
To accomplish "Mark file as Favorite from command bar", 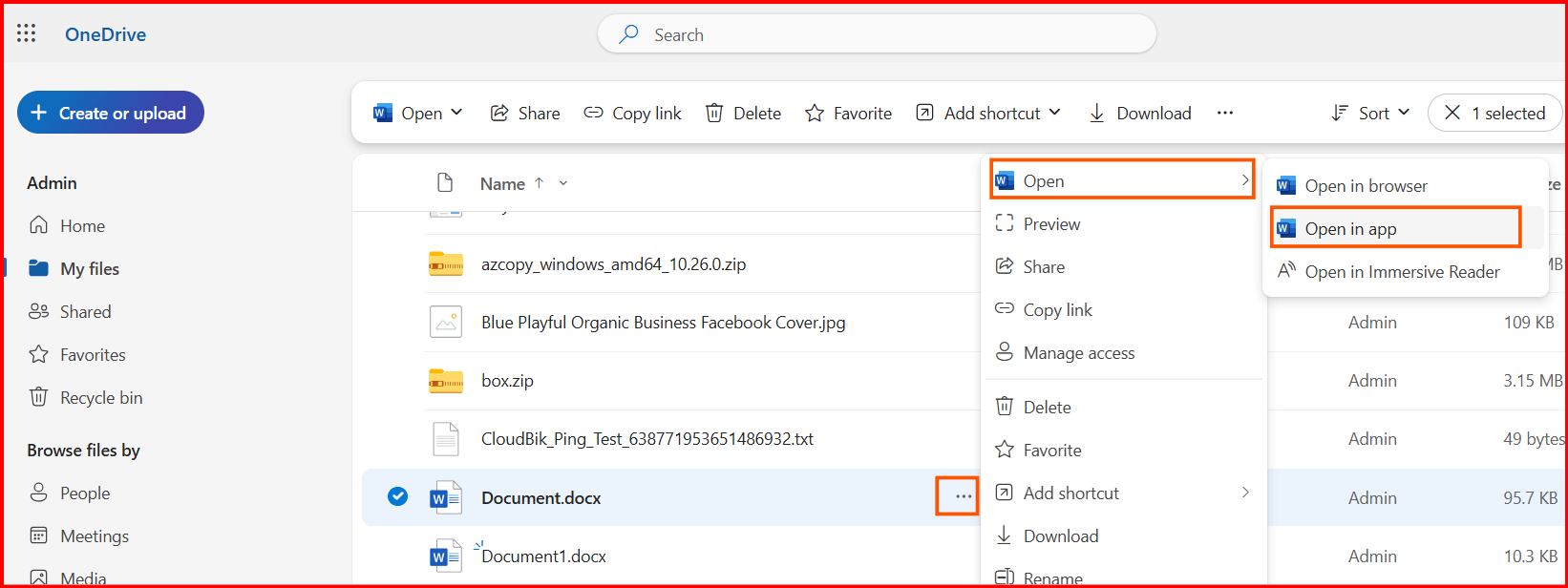I will coord(848,113).
